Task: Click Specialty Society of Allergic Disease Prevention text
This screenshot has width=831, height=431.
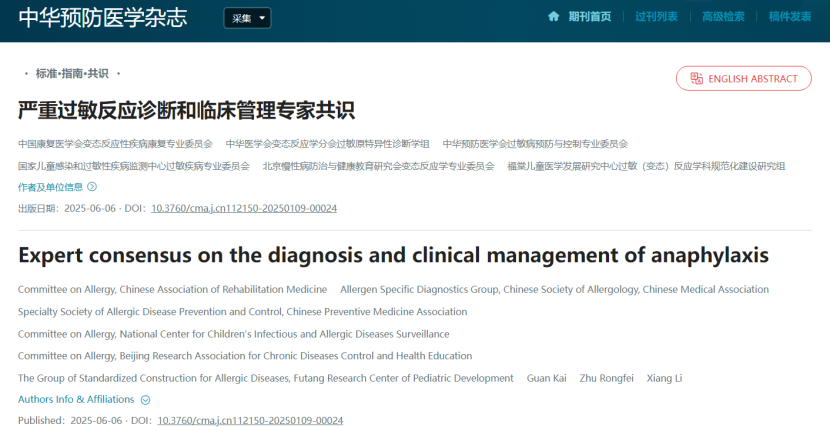Action: coord(242,312)
